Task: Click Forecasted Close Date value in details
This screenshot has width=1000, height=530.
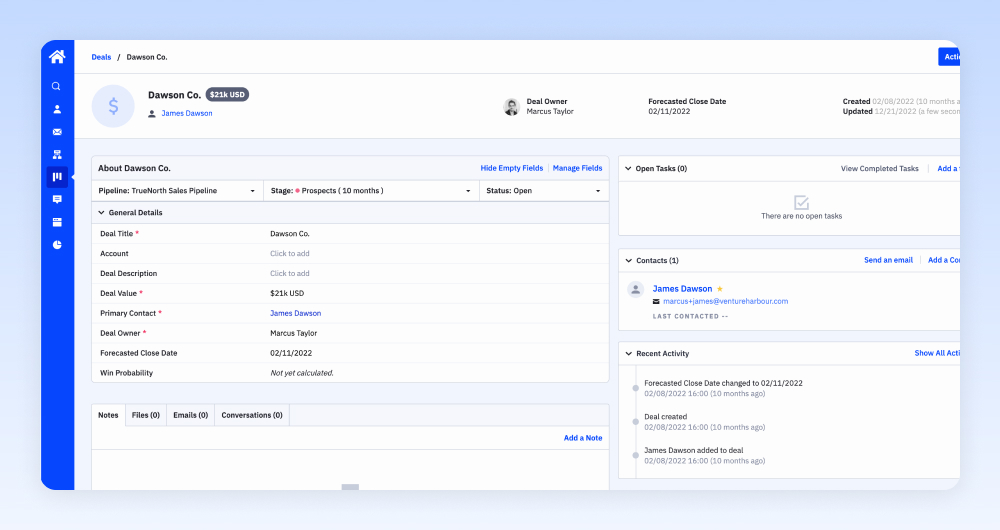Action: click(291, 353)
